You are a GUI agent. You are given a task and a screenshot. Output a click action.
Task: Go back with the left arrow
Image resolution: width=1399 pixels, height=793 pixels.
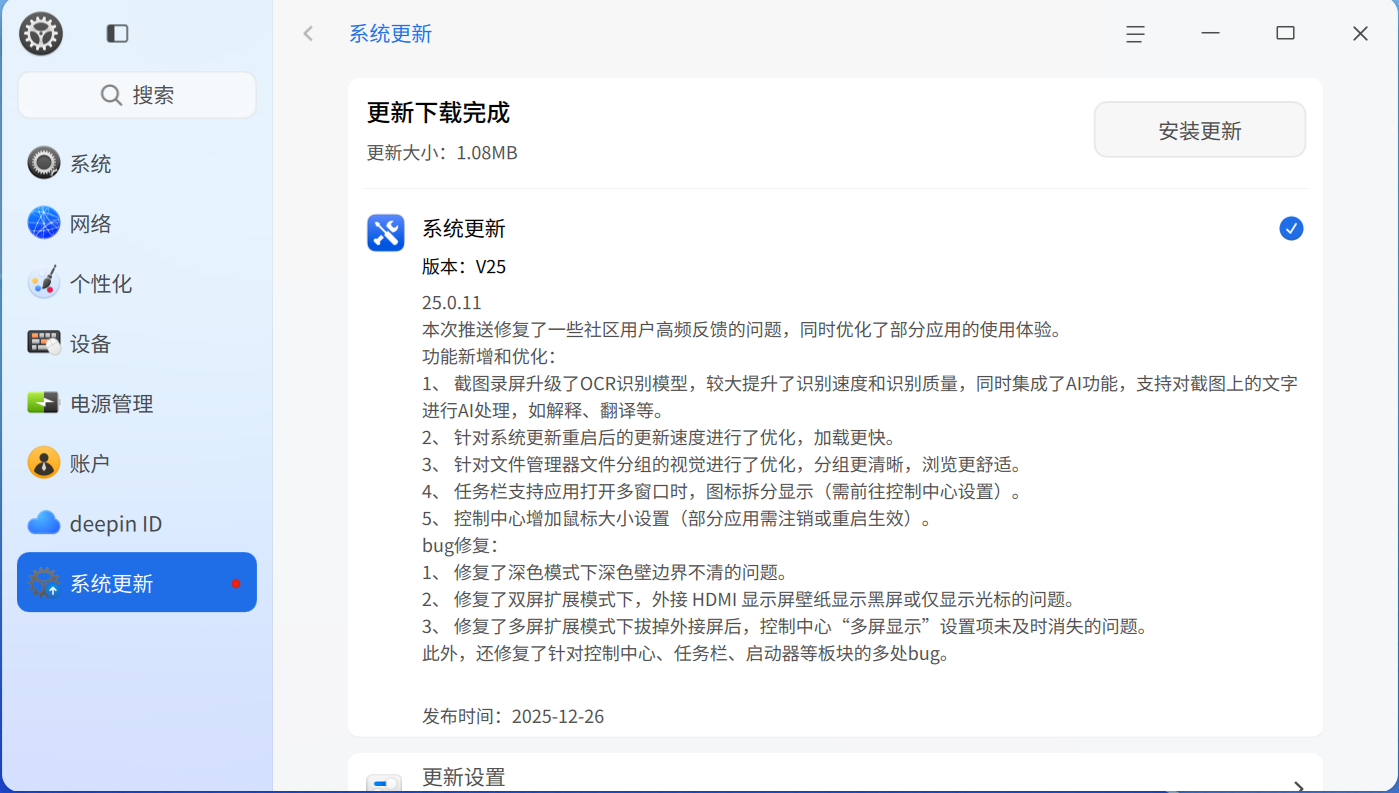point(308,34)
